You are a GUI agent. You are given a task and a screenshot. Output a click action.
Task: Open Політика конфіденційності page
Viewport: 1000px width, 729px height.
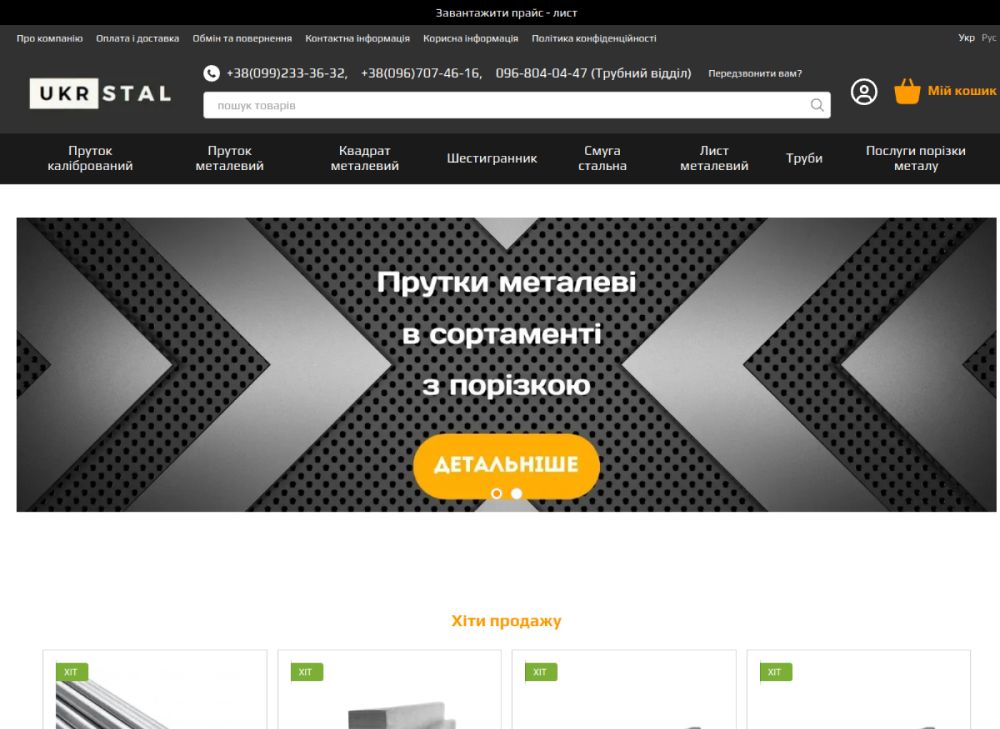pos(594,38)
